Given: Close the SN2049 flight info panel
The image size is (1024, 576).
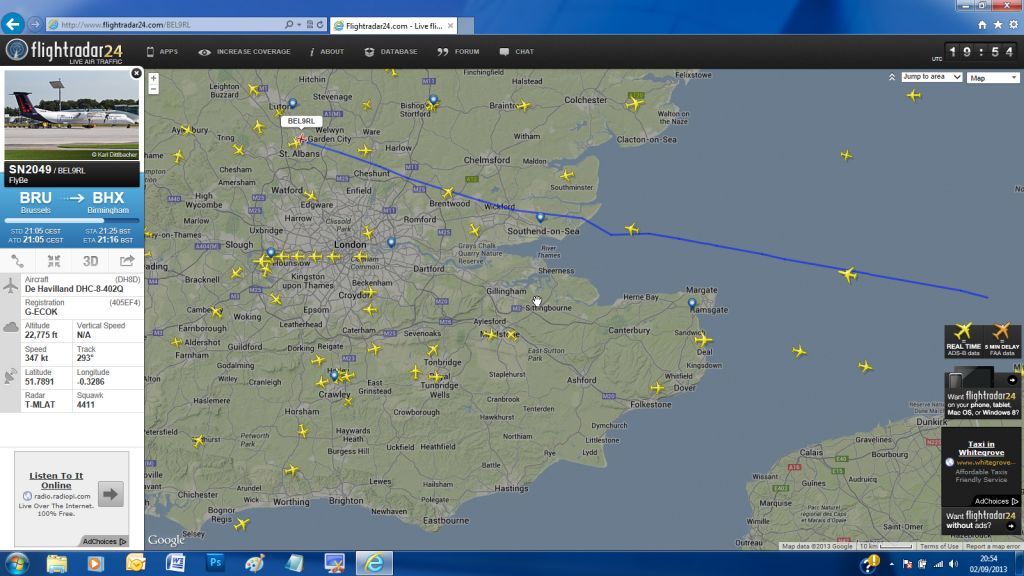Looking at the screenshot, I should 136,73.
